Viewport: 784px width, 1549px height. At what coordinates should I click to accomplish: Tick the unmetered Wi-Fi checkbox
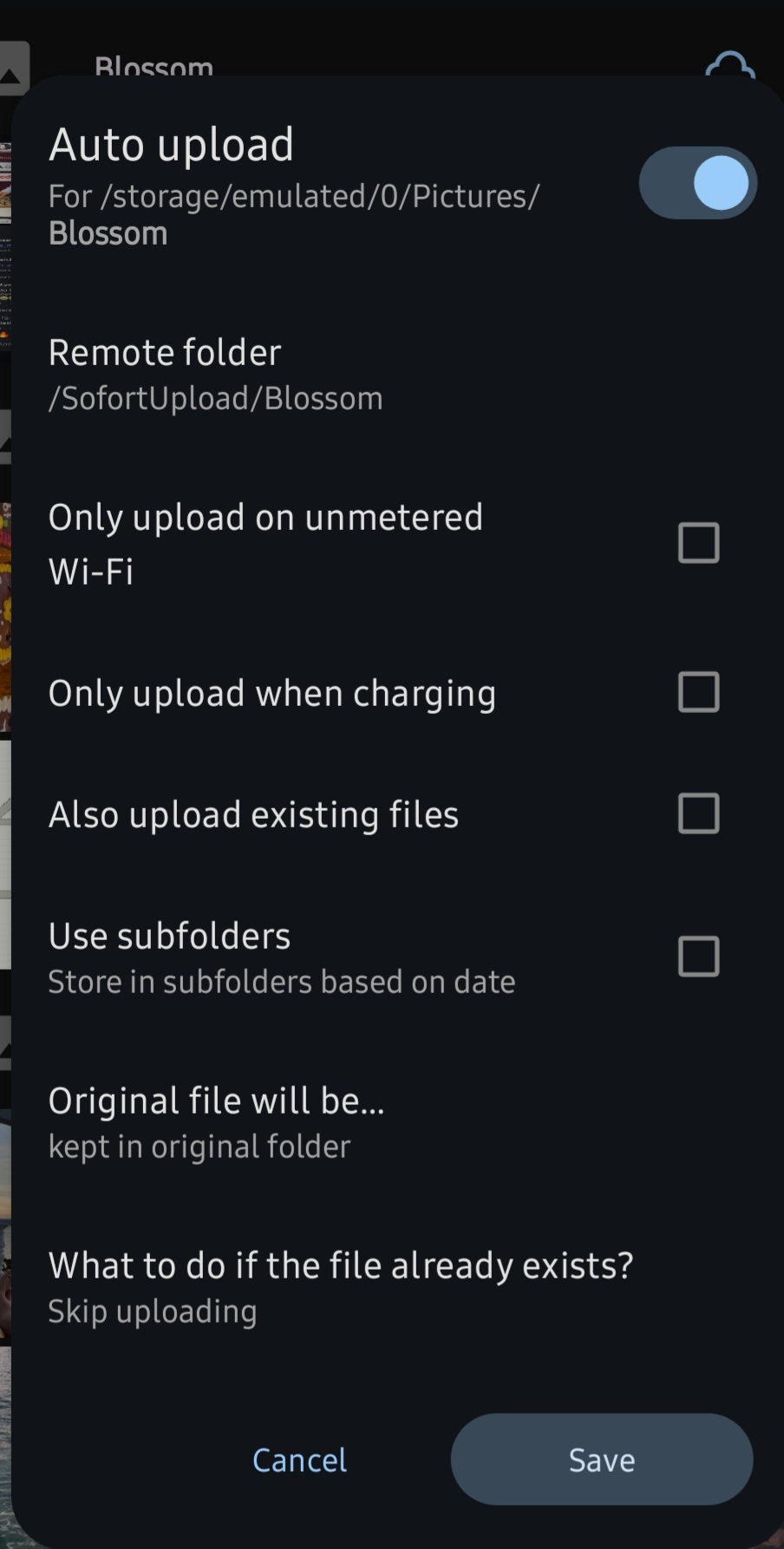tap(698, 543)
